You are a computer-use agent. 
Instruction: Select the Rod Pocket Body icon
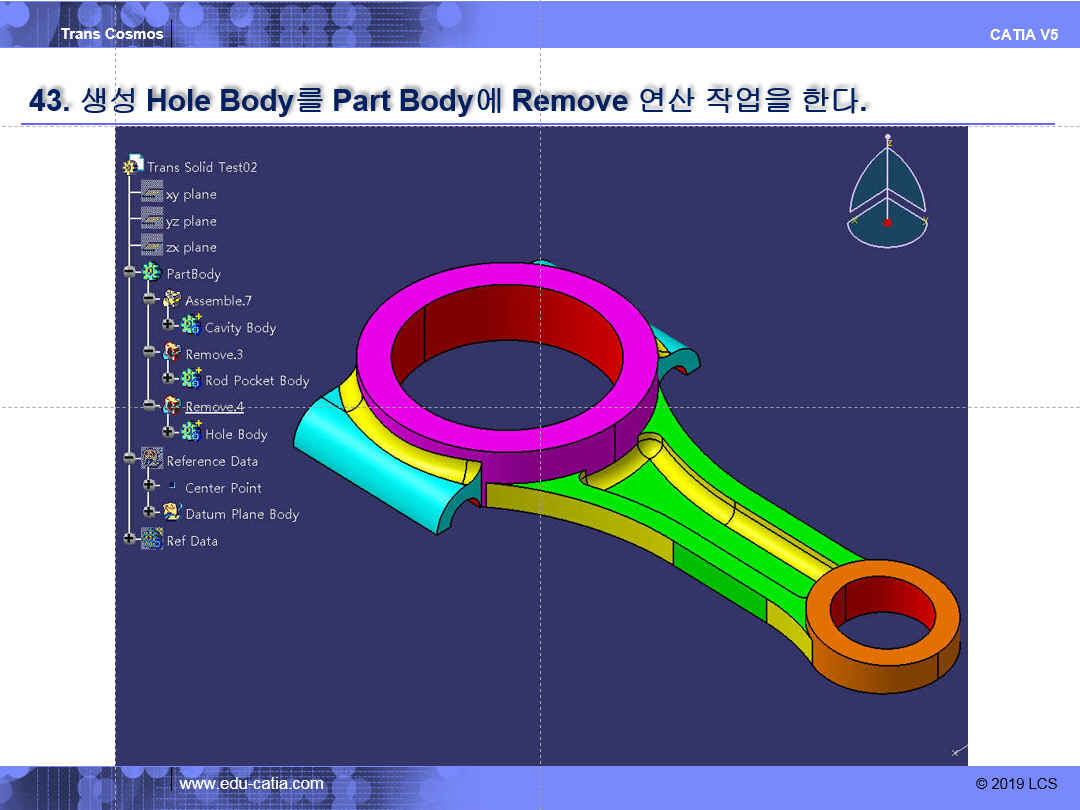coord(191,379)
